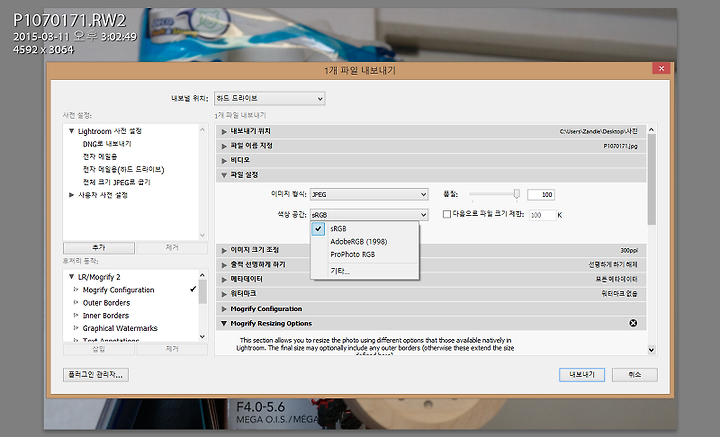Click the quality value field showing 100
Screen dimensions: 720x437
541,195
